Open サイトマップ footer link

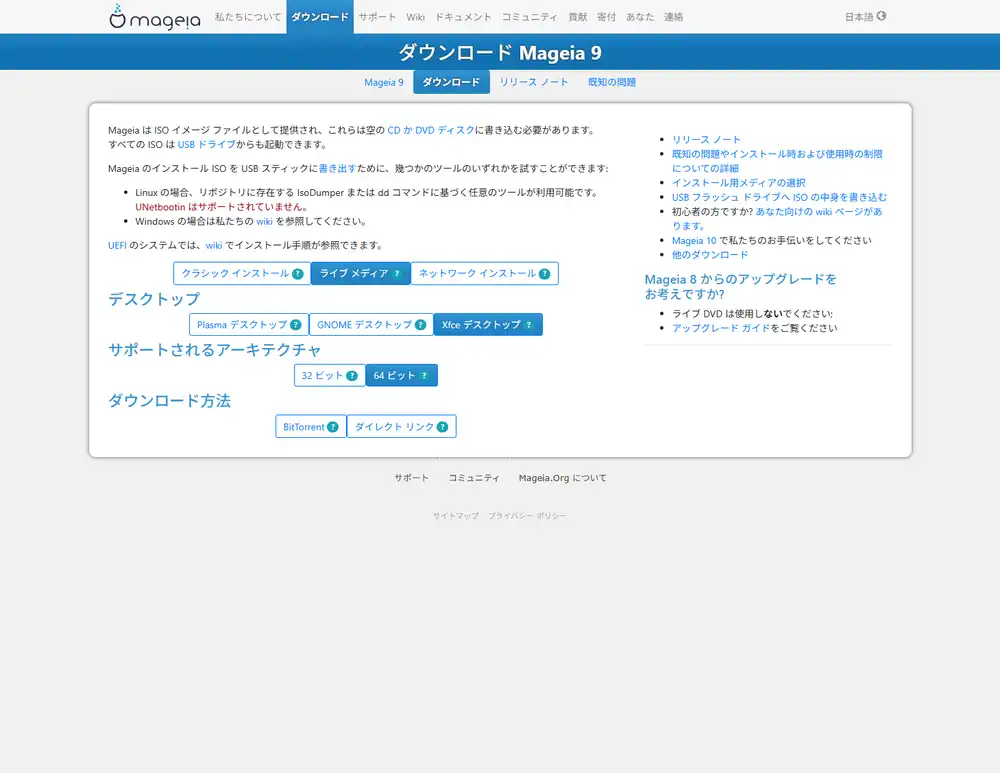pyautogui.click(x=456, y=516)
